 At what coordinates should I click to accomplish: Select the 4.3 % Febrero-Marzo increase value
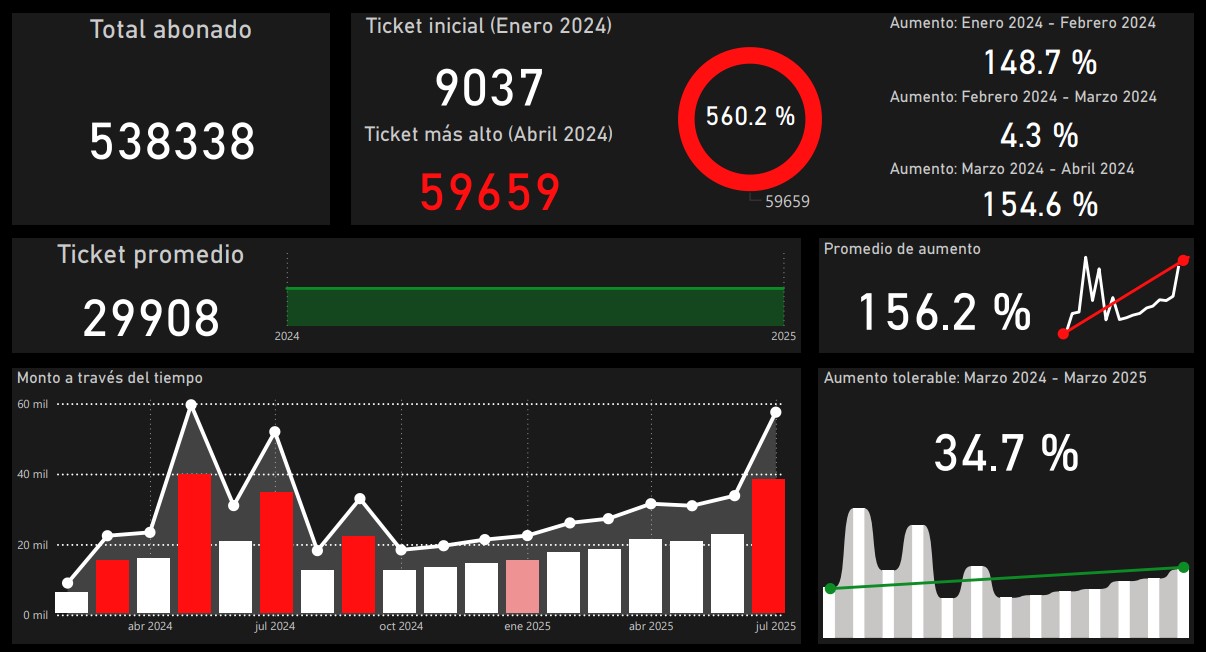(1039, 134)
